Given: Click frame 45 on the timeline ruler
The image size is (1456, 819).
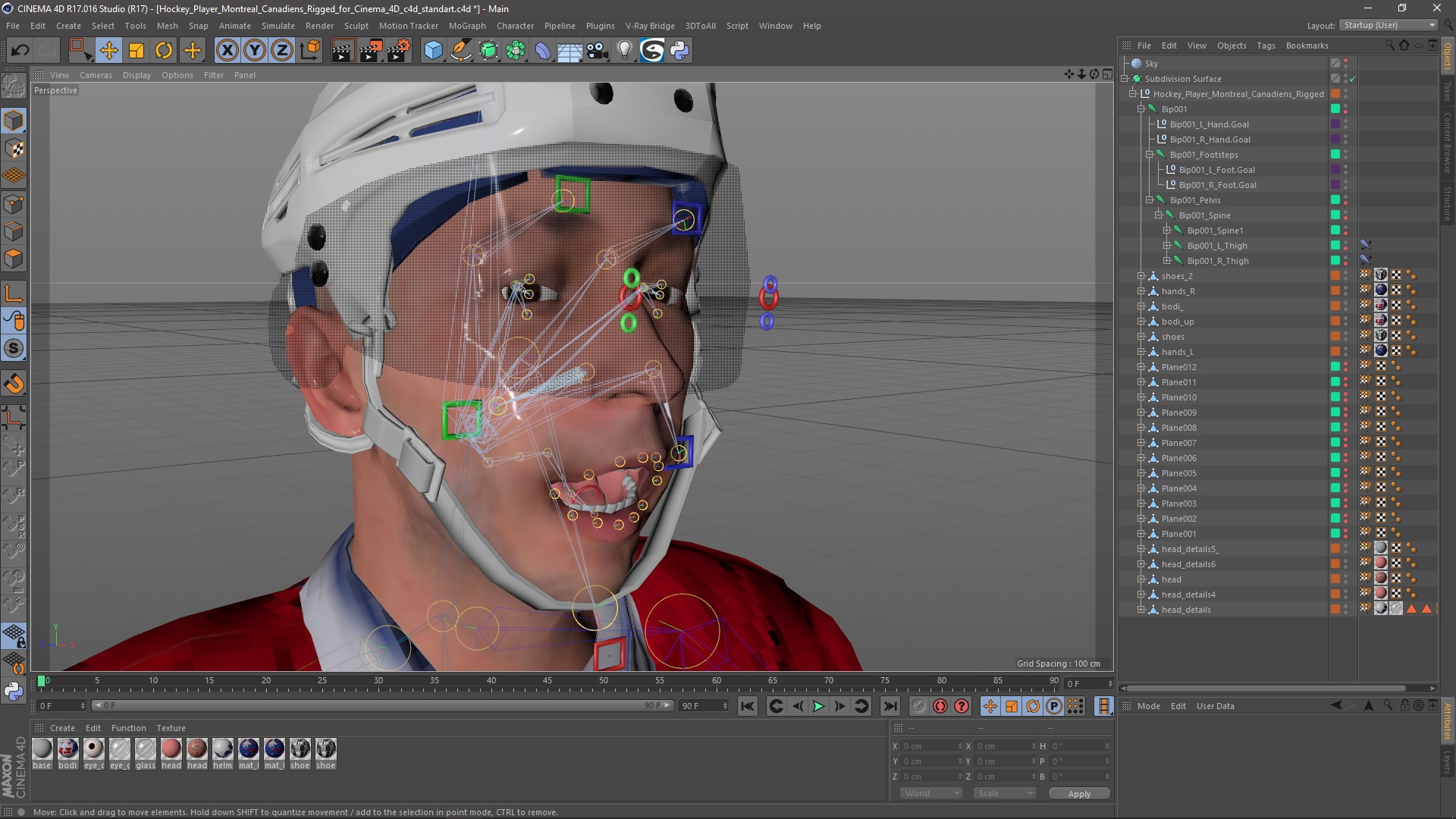Looking at the screenshot, I should coord(548,681).
